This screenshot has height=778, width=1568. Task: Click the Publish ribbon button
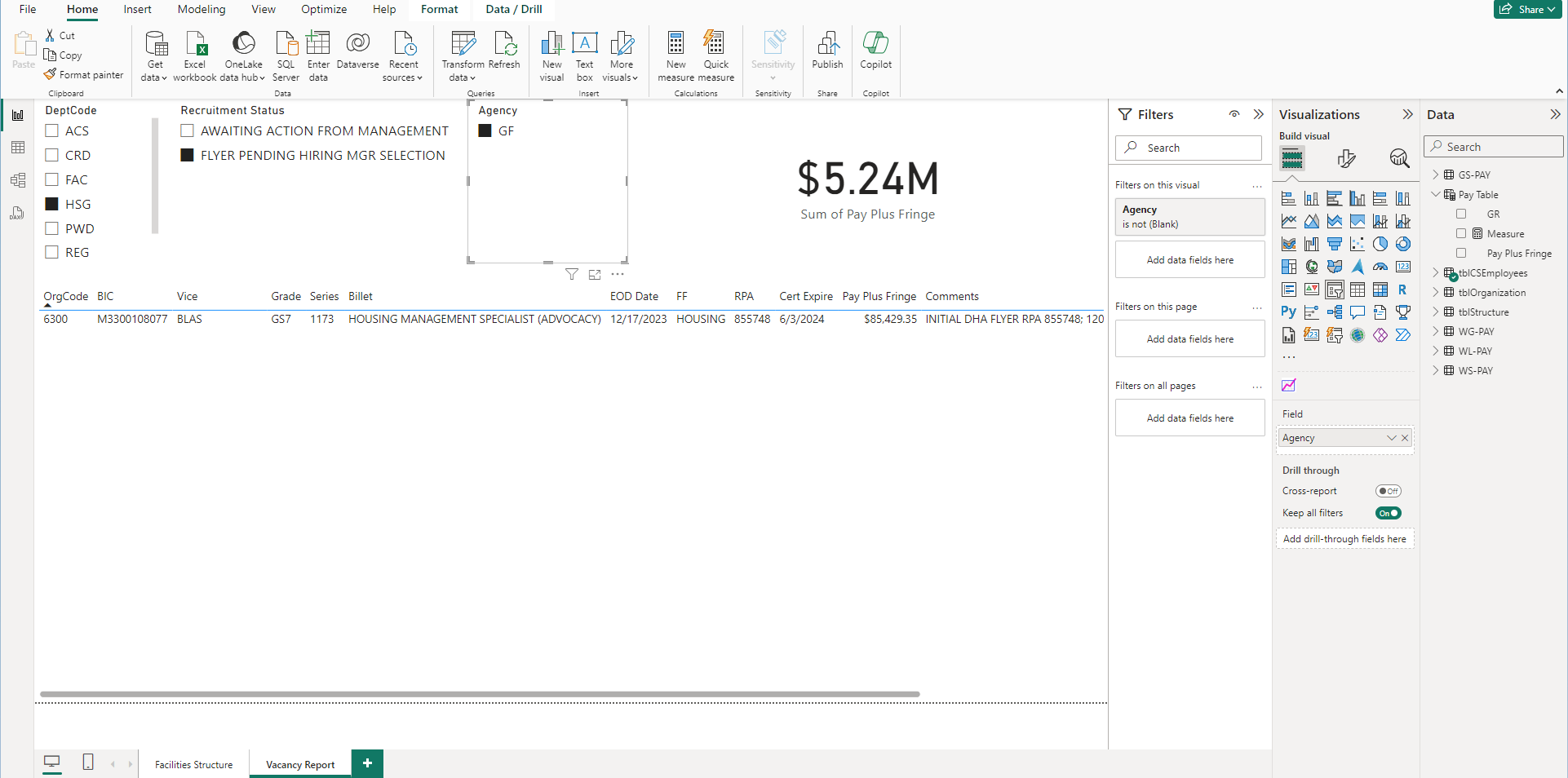click(x=827, y=51)
